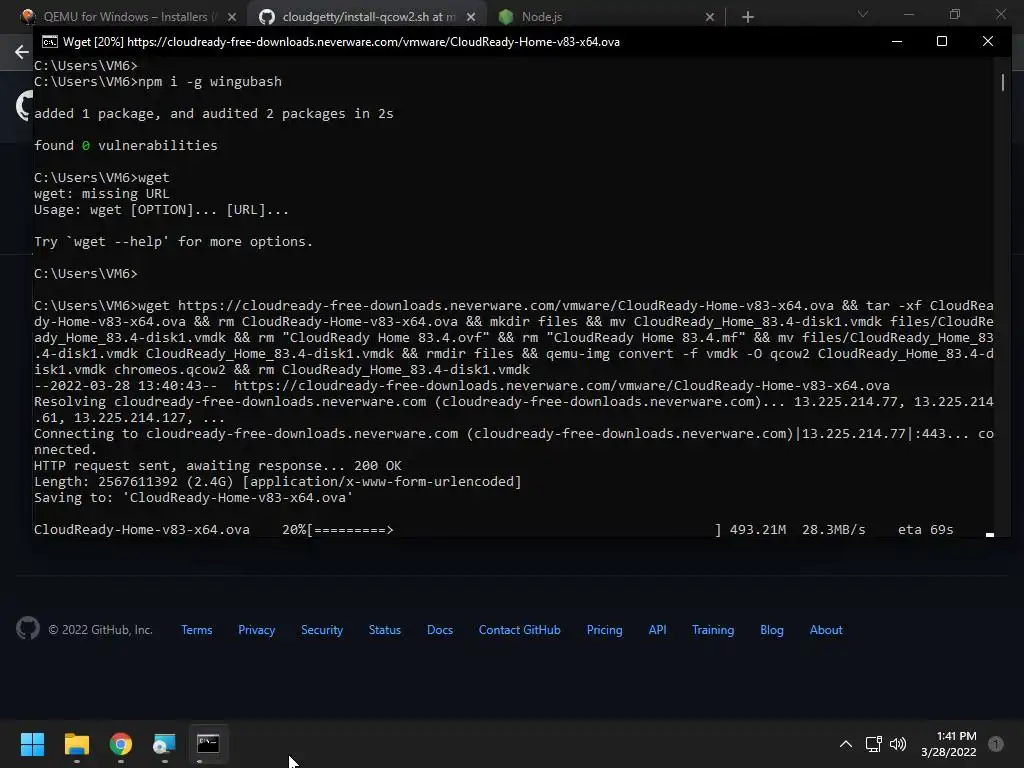1024x768 pixels.
Task: Open the About footer link
Action: coord(826,630)
